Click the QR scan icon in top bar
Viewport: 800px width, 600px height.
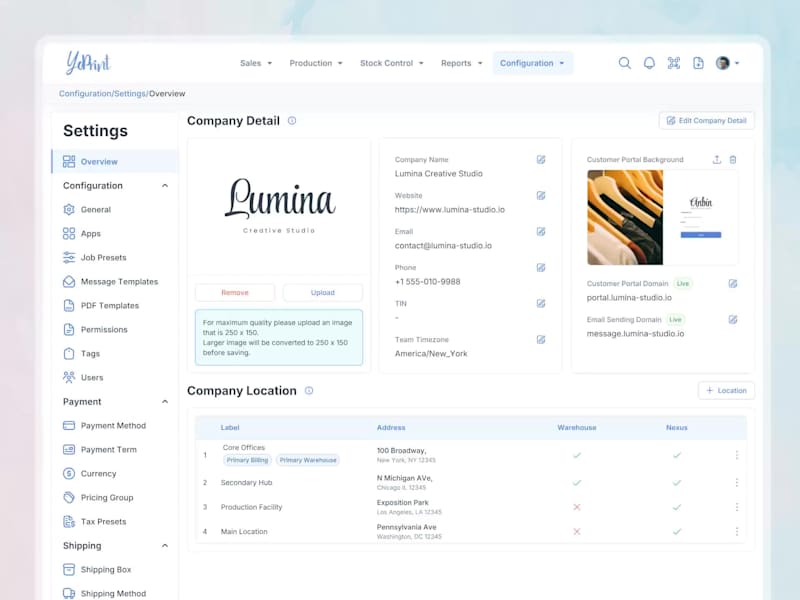tap(674, 62)
